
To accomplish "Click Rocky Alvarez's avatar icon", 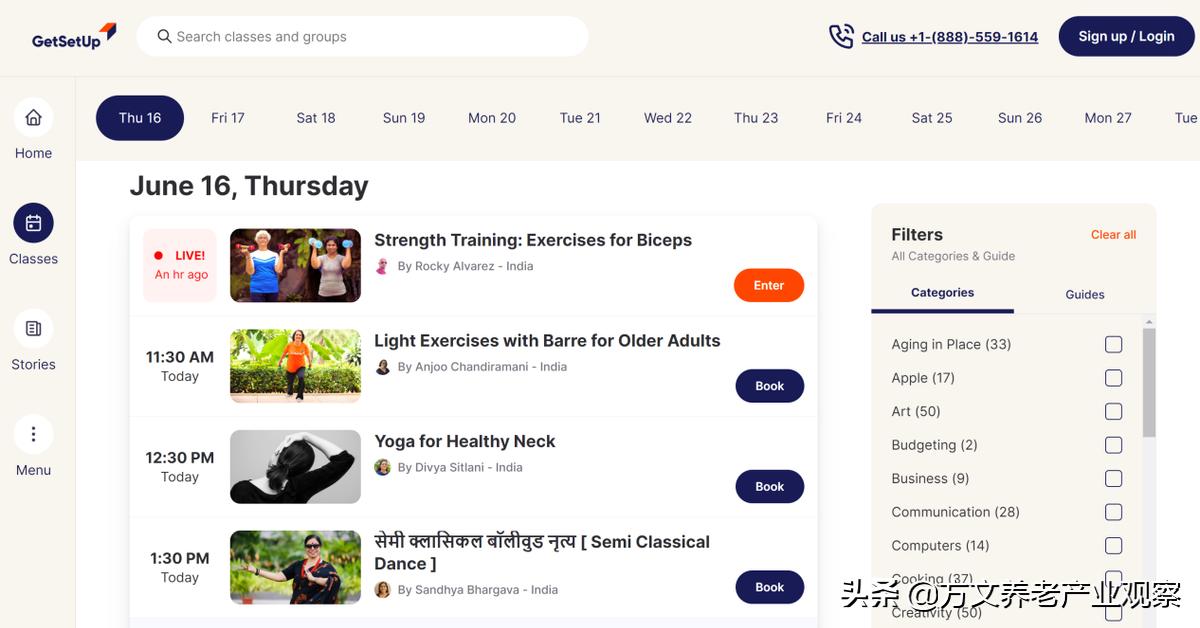I will point(382,266).
